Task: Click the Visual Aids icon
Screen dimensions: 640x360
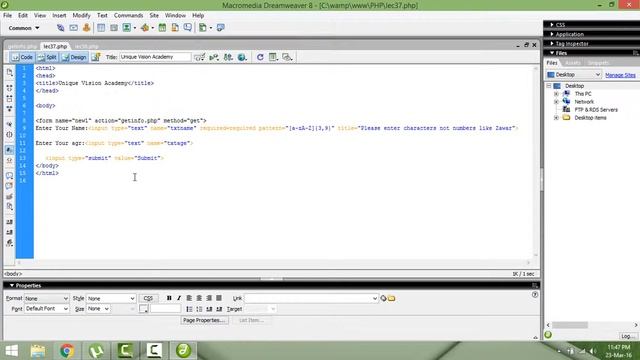Action: point(287,57)
